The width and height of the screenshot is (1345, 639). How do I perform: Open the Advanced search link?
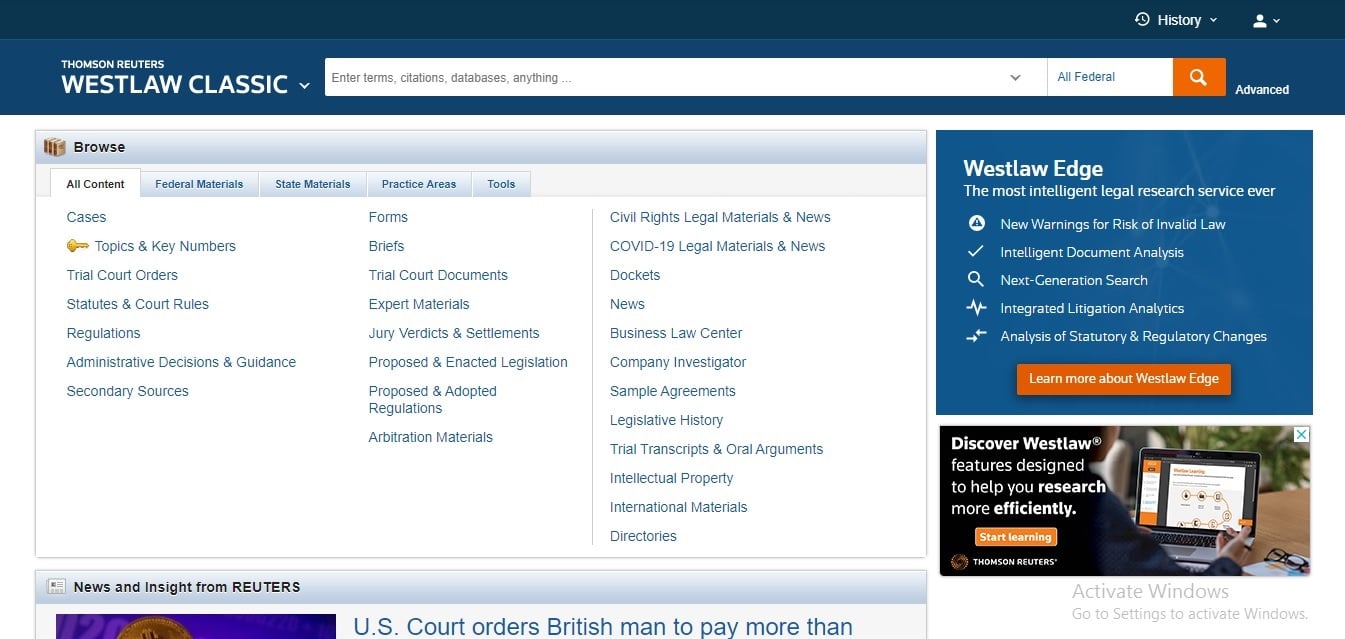coord(1261,90)
